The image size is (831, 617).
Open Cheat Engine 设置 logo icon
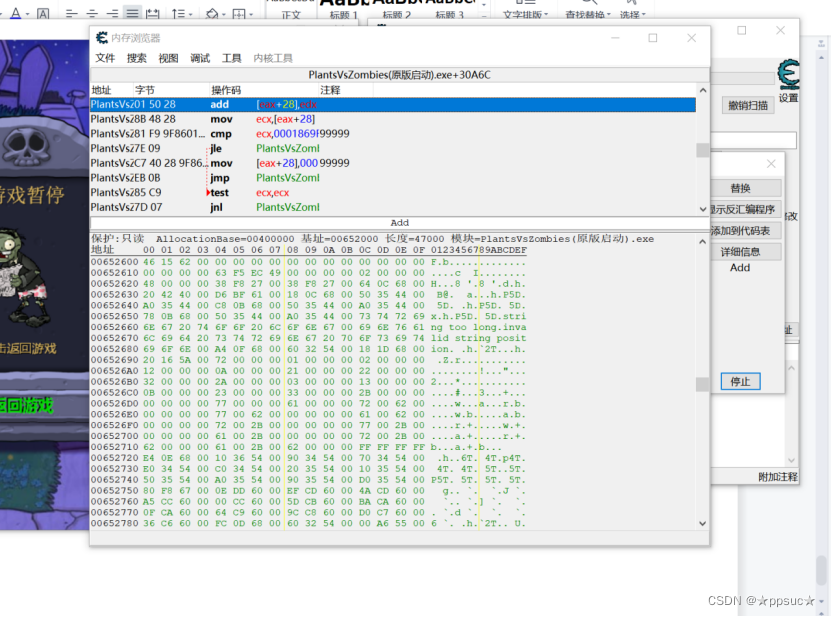[788, 74]
